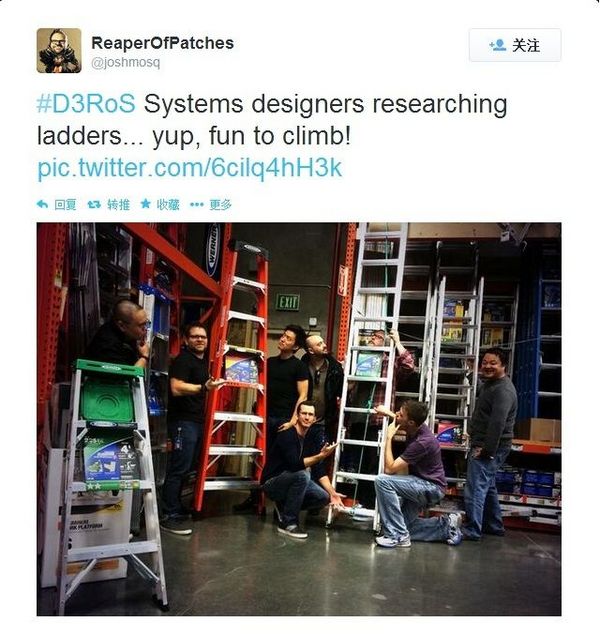The height and width of the screenshot is (637, 600).
Task: Click the three-dots more icon
Action: (x=197, y=204)
